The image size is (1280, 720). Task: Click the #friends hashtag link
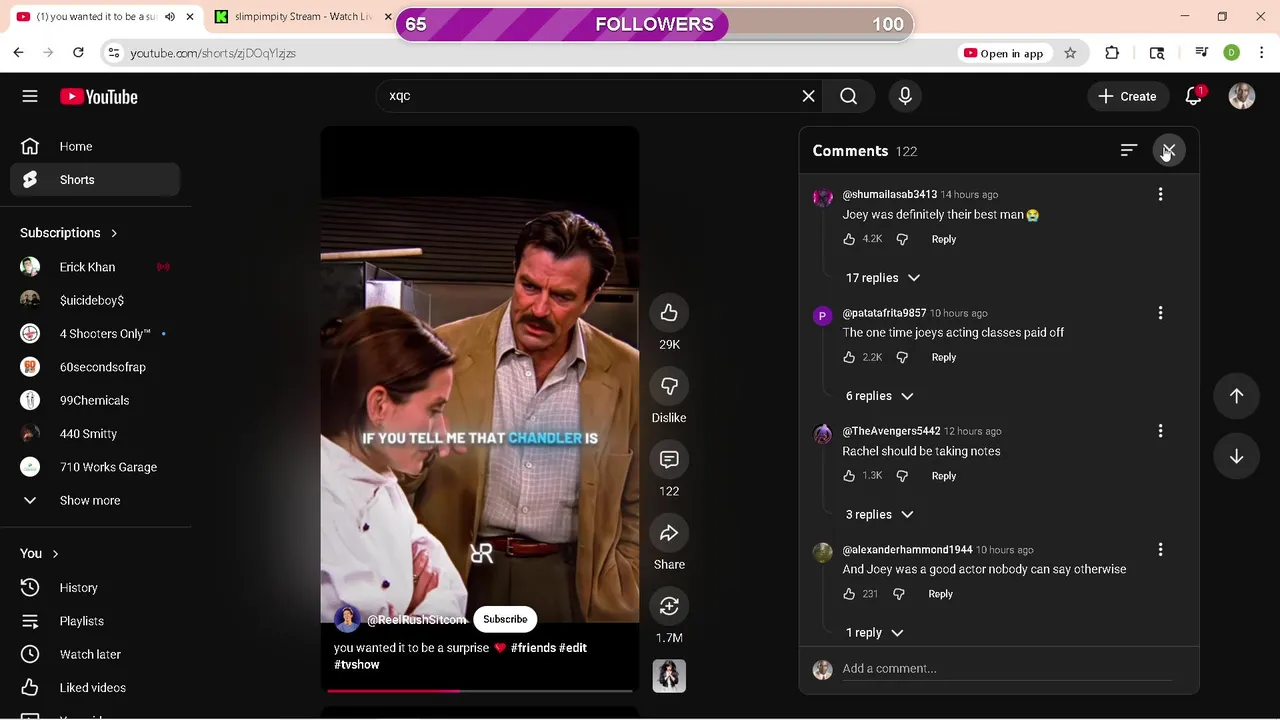point(533,648)
